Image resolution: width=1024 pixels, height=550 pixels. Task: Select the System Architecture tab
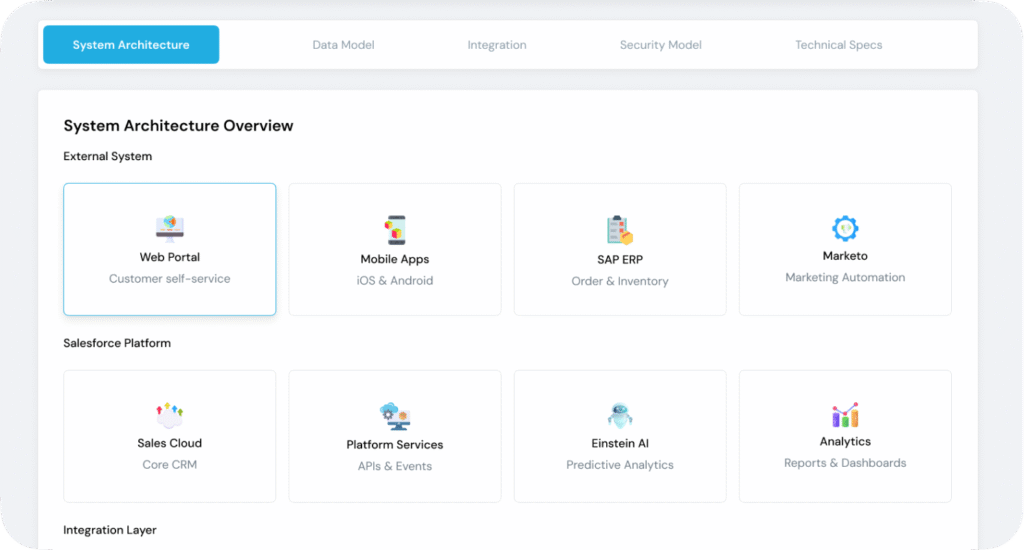click(x=131, y=45)
